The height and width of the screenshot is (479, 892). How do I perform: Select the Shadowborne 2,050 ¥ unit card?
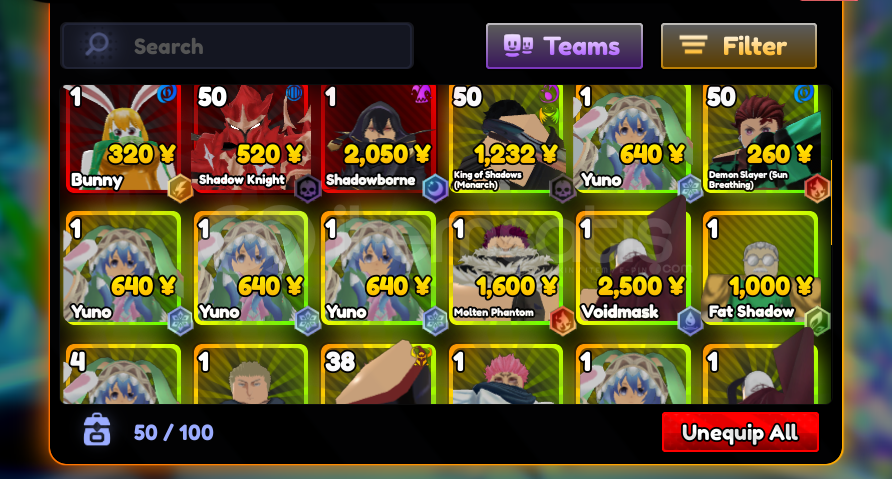[378, 138]
